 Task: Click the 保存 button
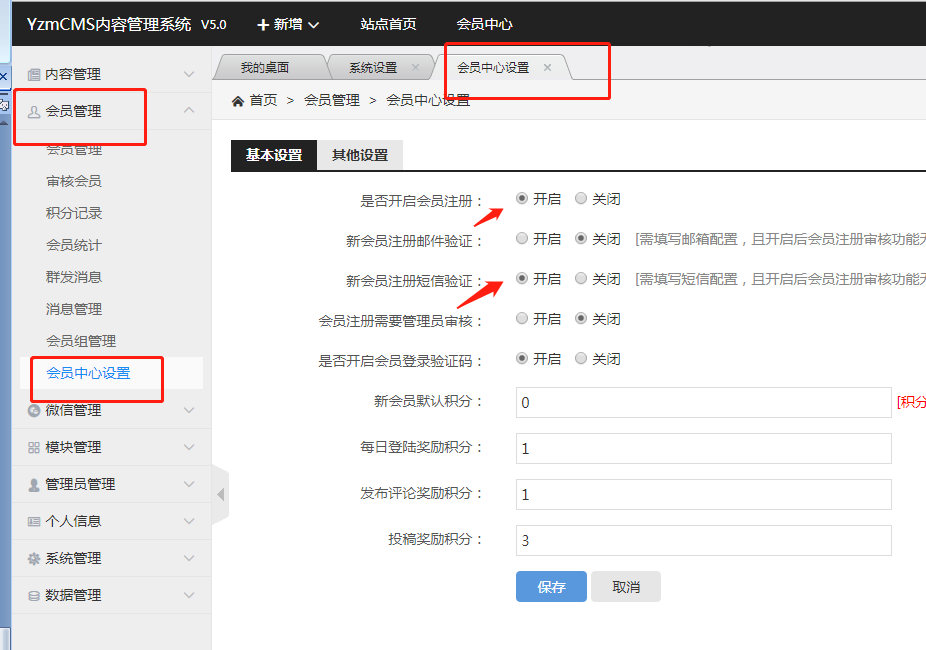tap(551, 587)
